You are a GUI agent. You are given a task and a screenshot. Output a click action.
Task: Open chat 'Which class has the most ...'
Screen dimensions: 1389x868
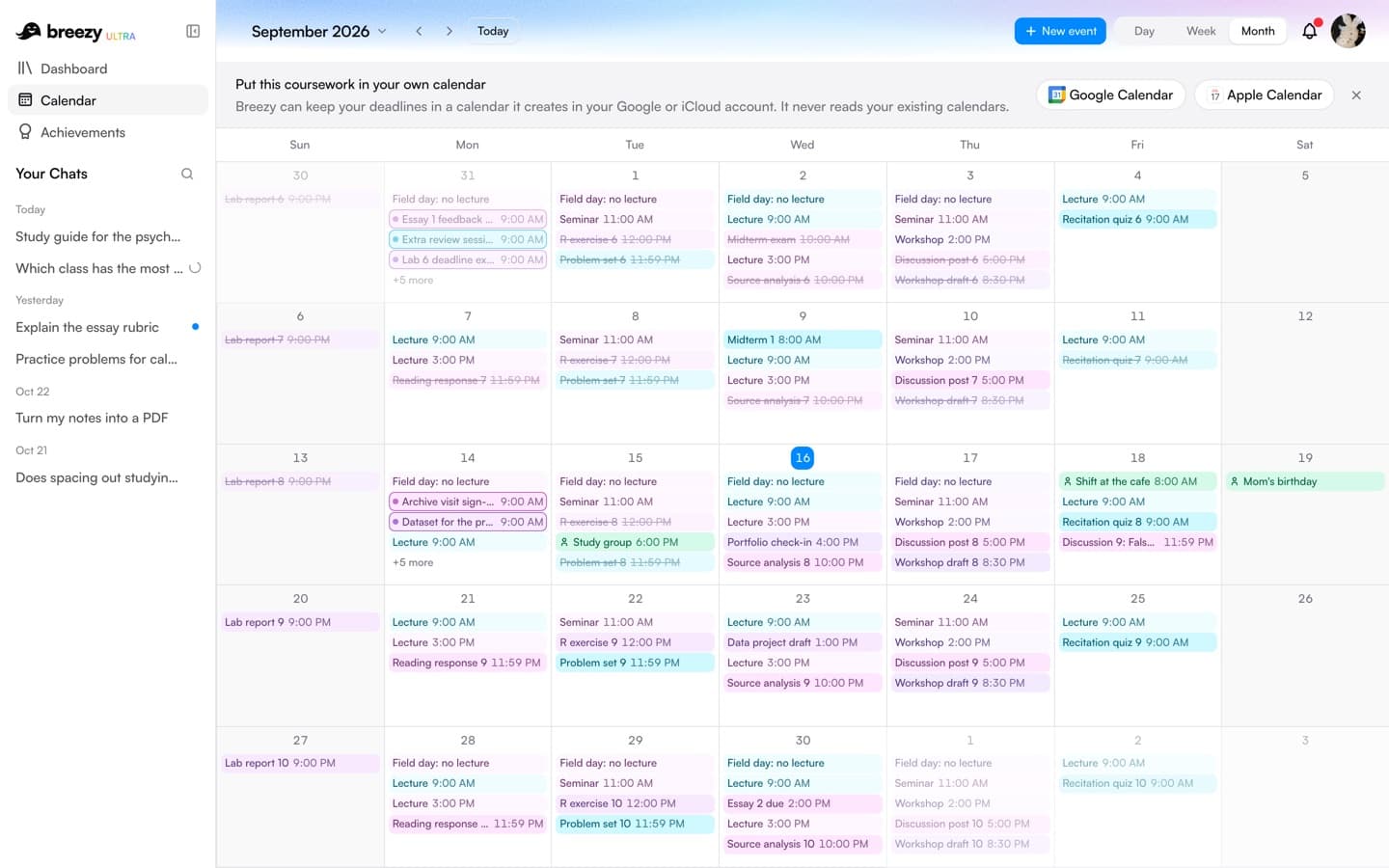108,268
